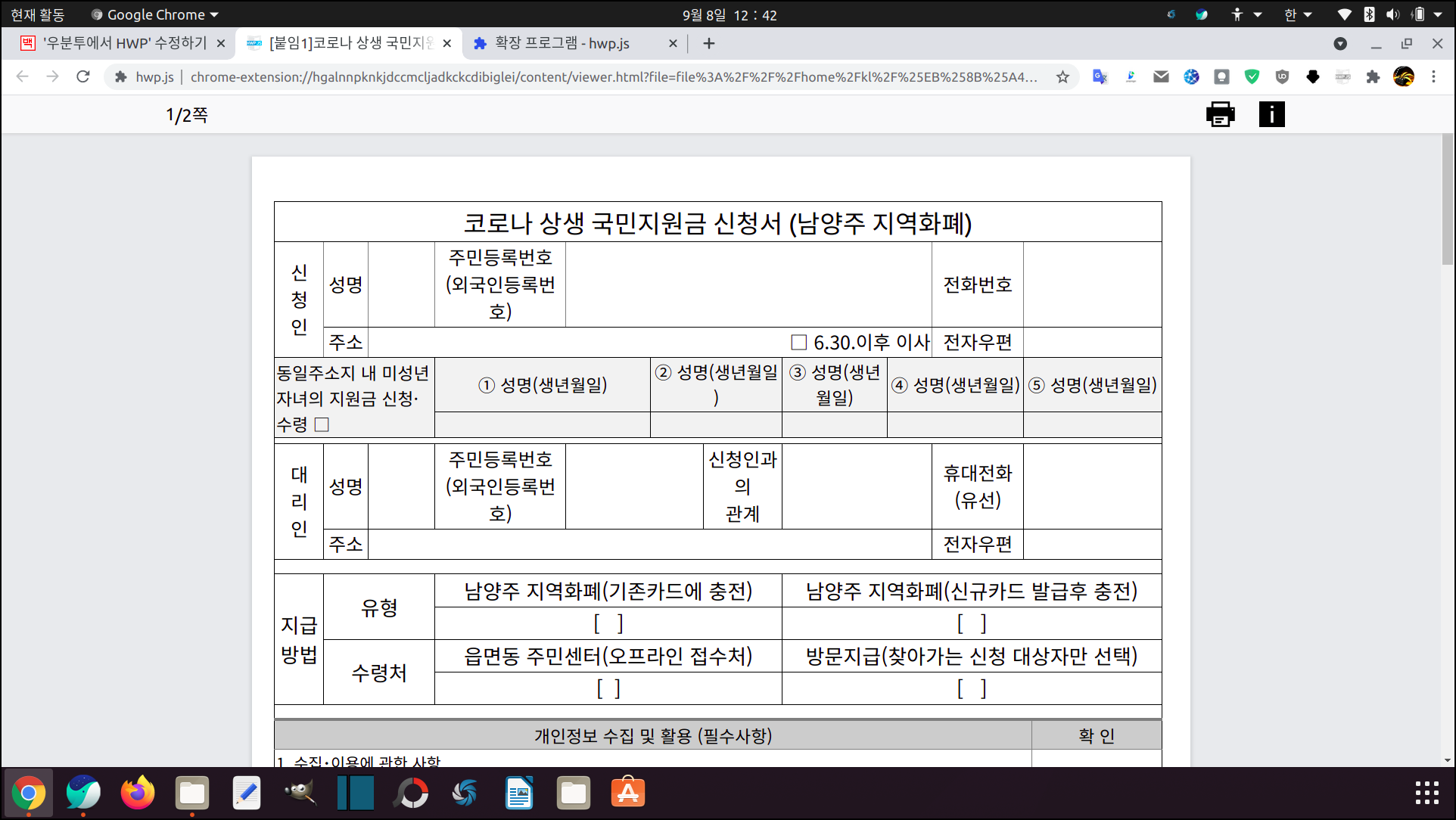Expand the Google Chrome app menu
This screenshot has width=1456, height=820.
point(155,14)
